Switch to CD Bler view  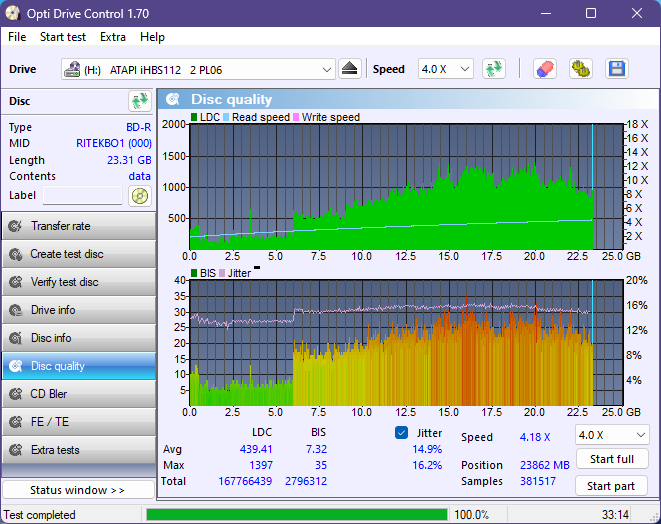pyautogui.click(x=79, y=394)
